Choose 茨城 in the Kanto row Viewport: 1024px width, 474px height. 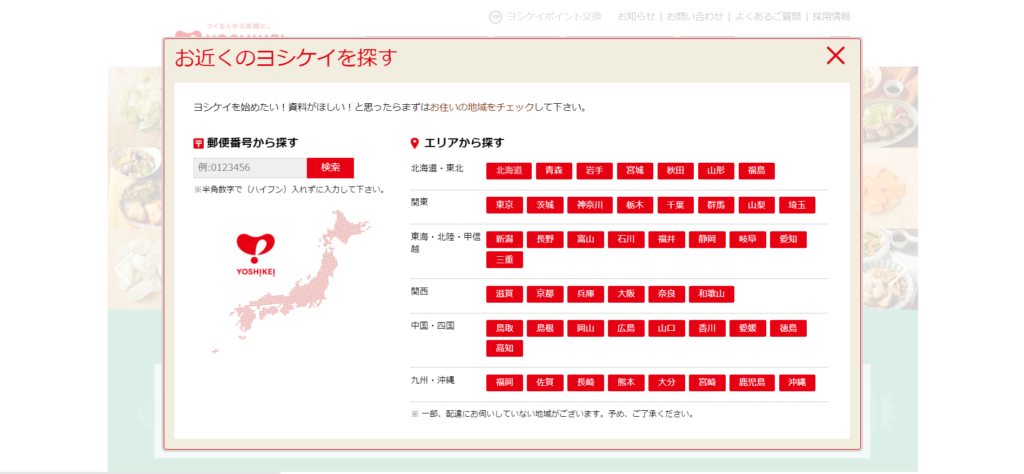click(x=545, y=205)
